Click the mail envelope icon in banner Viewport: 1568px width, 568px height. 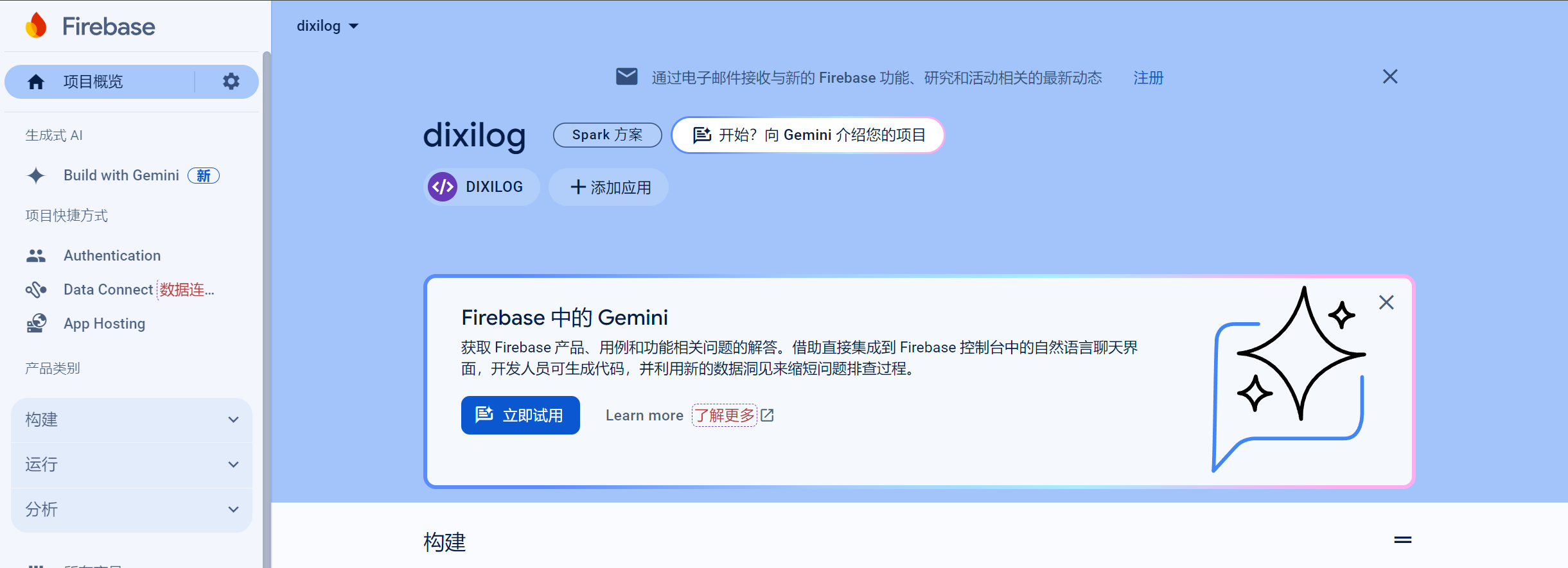point(627,76)
